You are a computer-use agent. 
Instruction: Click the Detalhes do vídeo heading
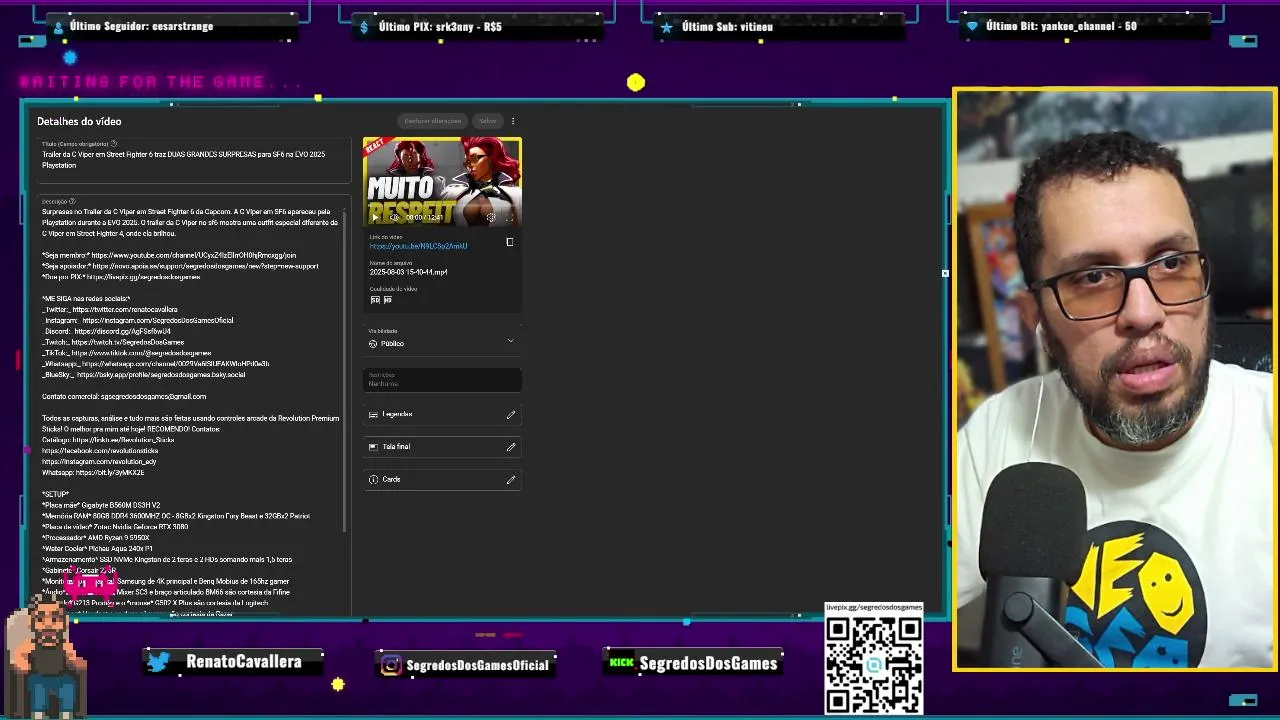tap(79, 121)
